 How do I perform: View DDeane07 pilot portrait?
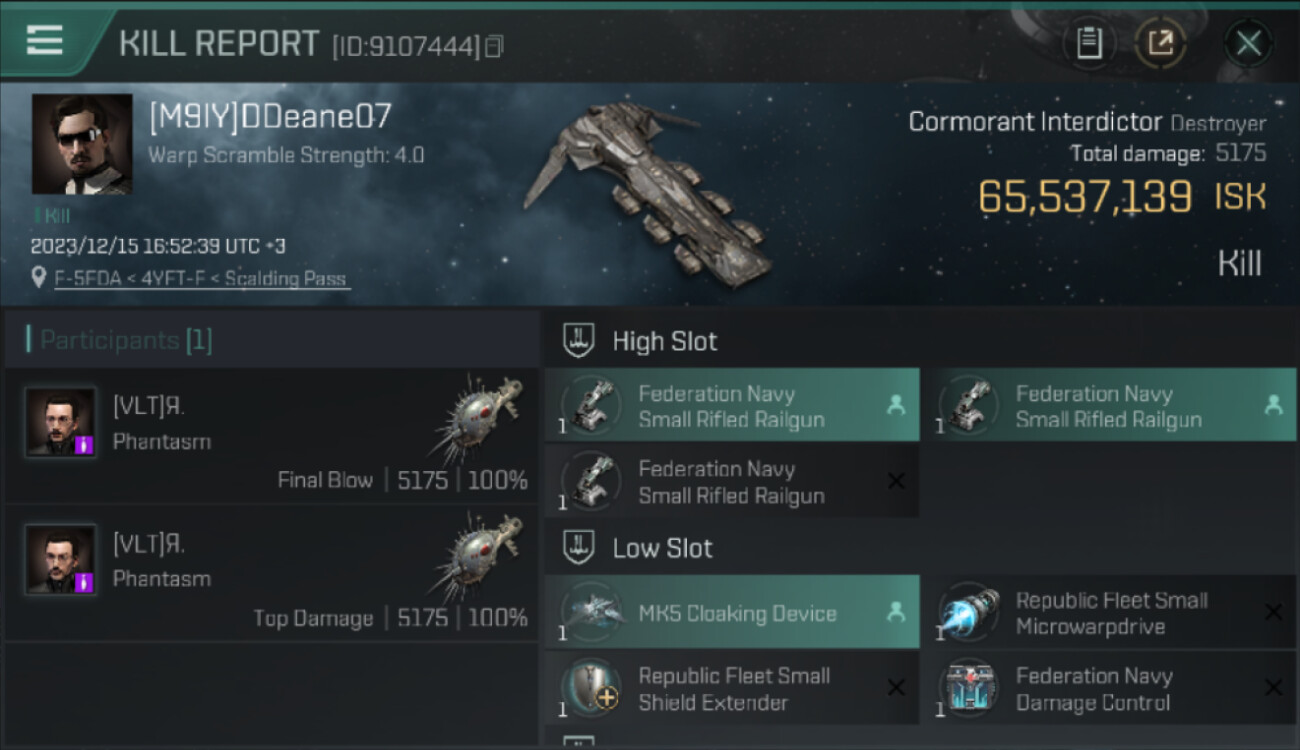(82, 144)
